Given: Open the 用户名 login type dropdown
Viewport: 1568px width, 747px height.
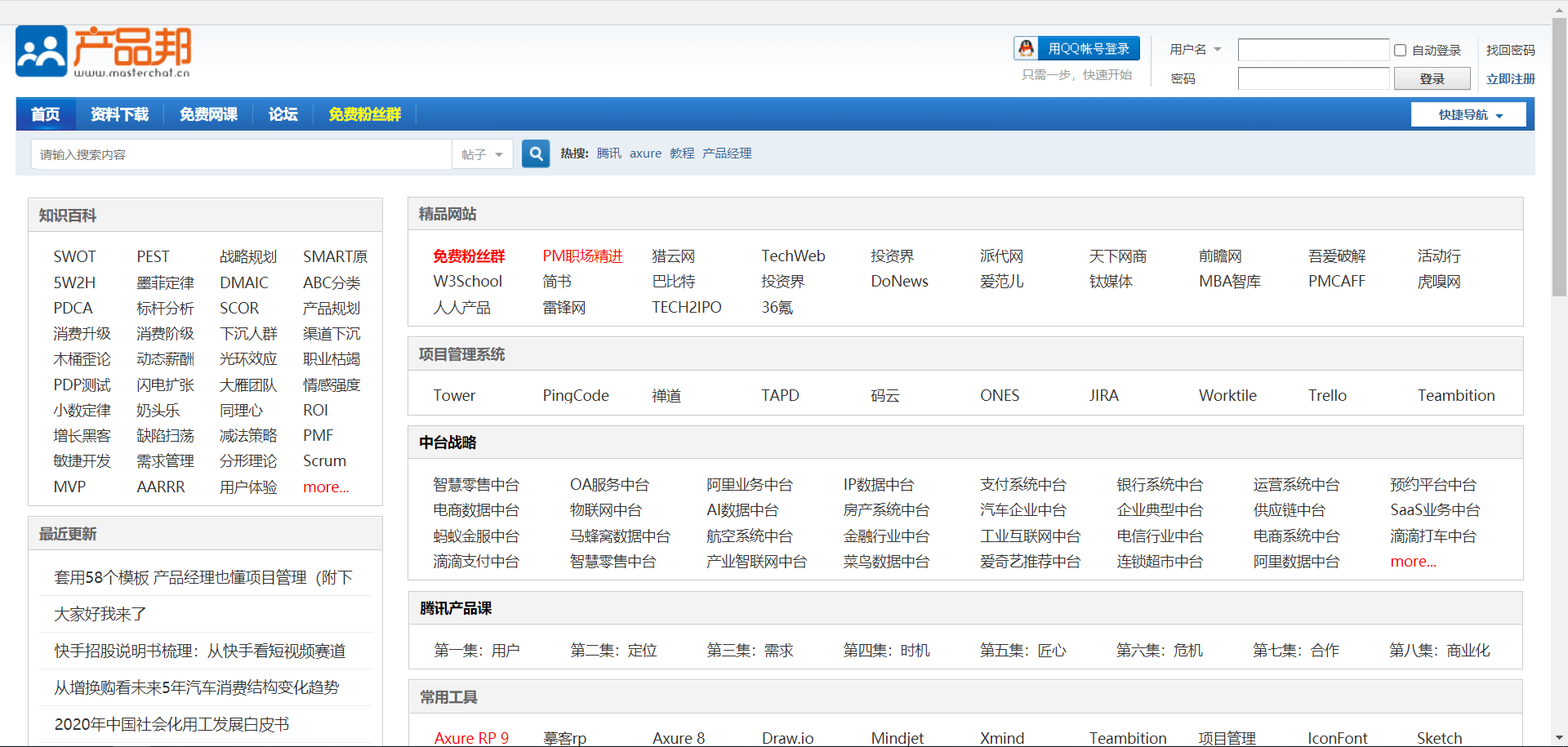Looking at the screenshot, I should click(x=1195, y=50).
